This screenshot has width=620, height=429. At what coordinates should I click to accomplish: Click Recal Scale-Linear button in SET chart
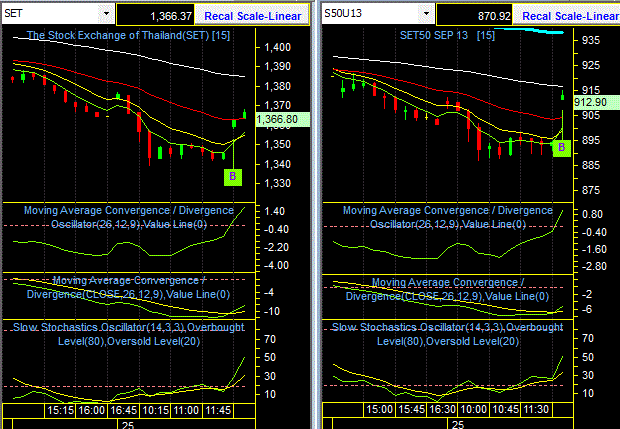[252, 16]
